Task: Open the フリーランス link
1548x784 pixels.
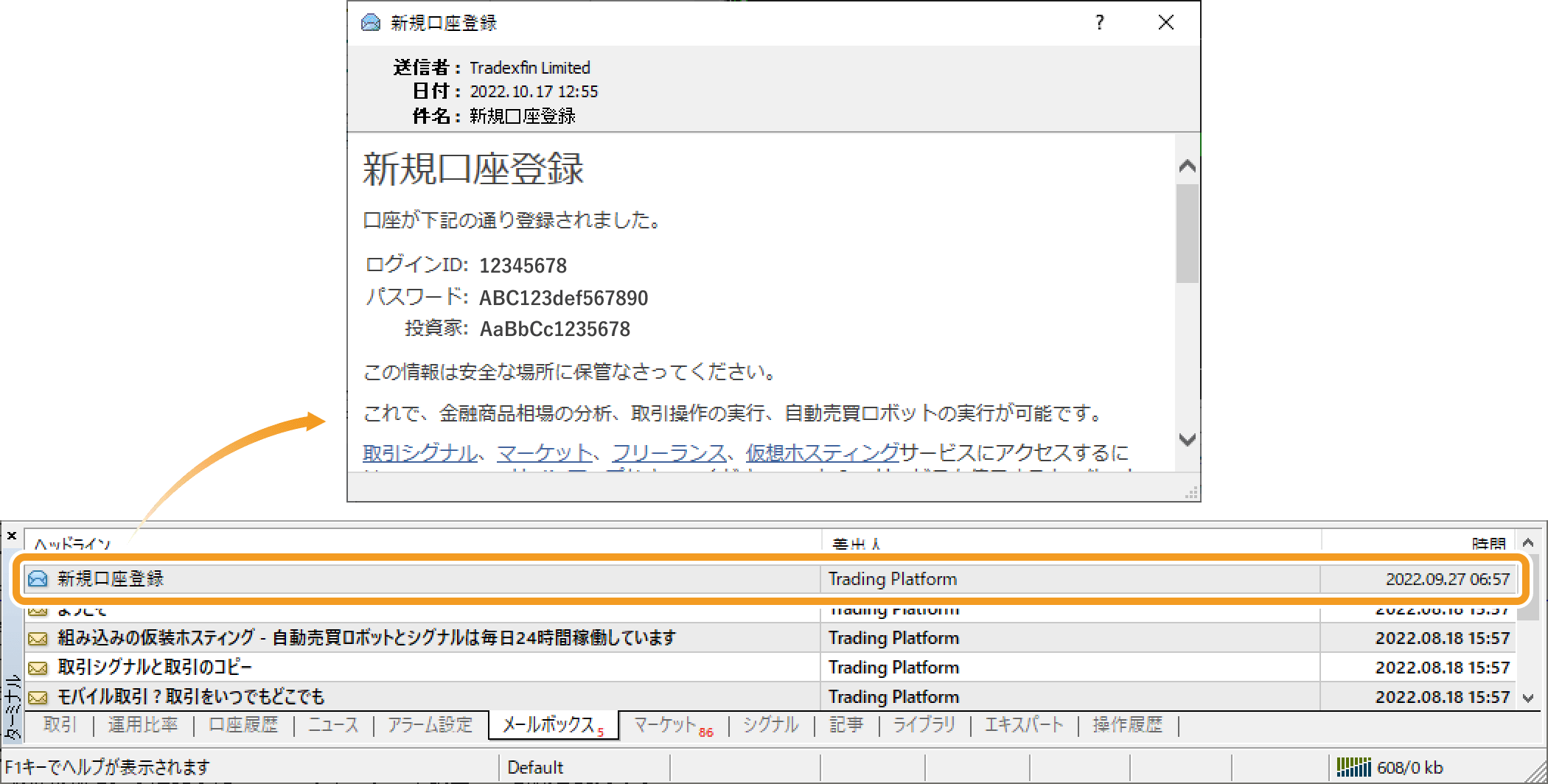Action: 669,452
